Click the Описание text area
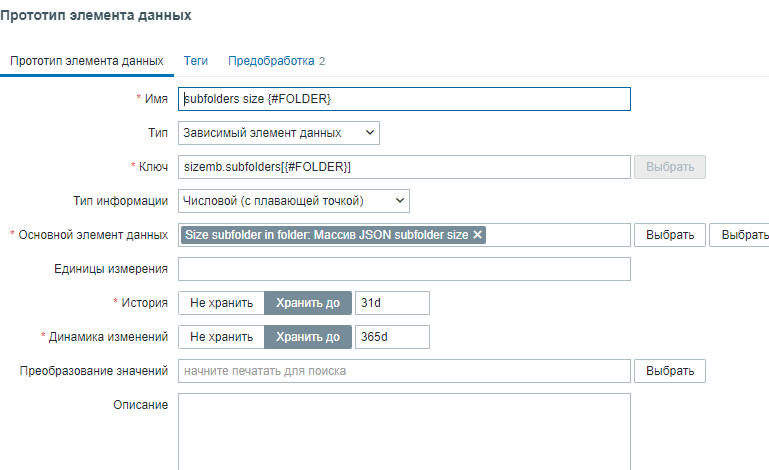The image size is (769, 470). click(x=404, y=430)
